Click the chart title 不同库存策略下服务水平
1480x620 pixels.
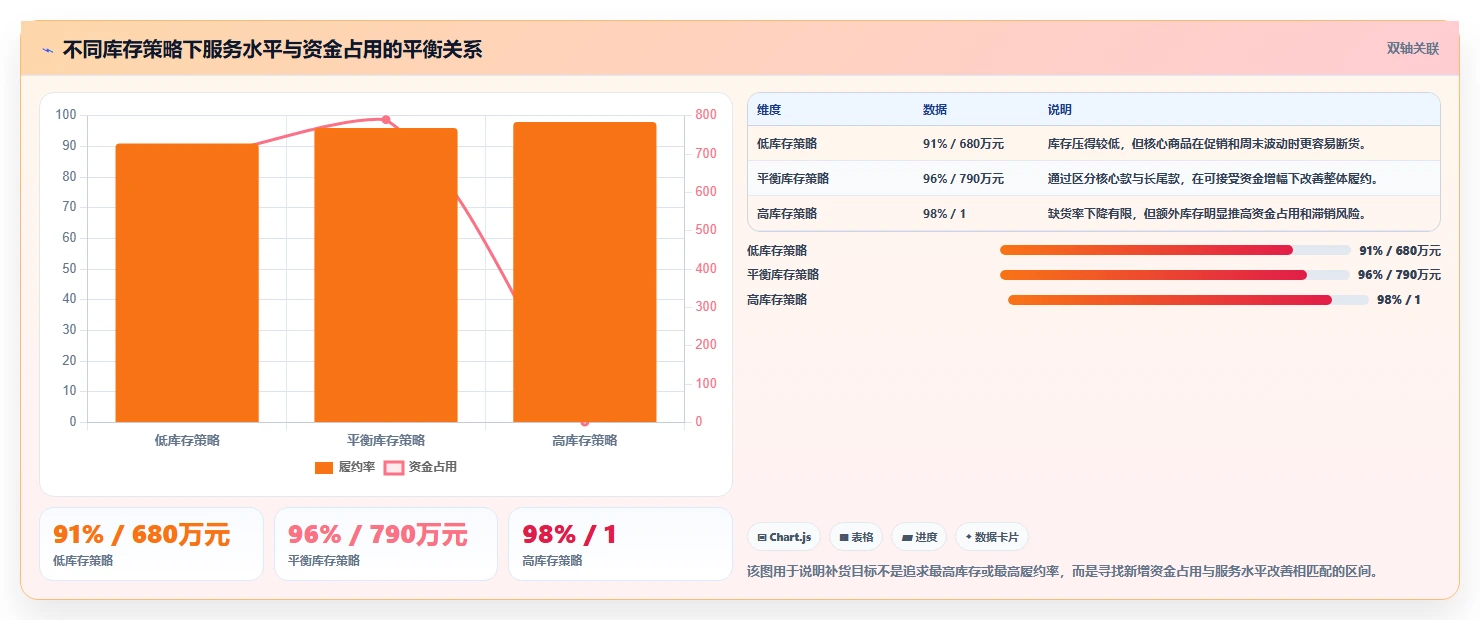coord(272,49)
